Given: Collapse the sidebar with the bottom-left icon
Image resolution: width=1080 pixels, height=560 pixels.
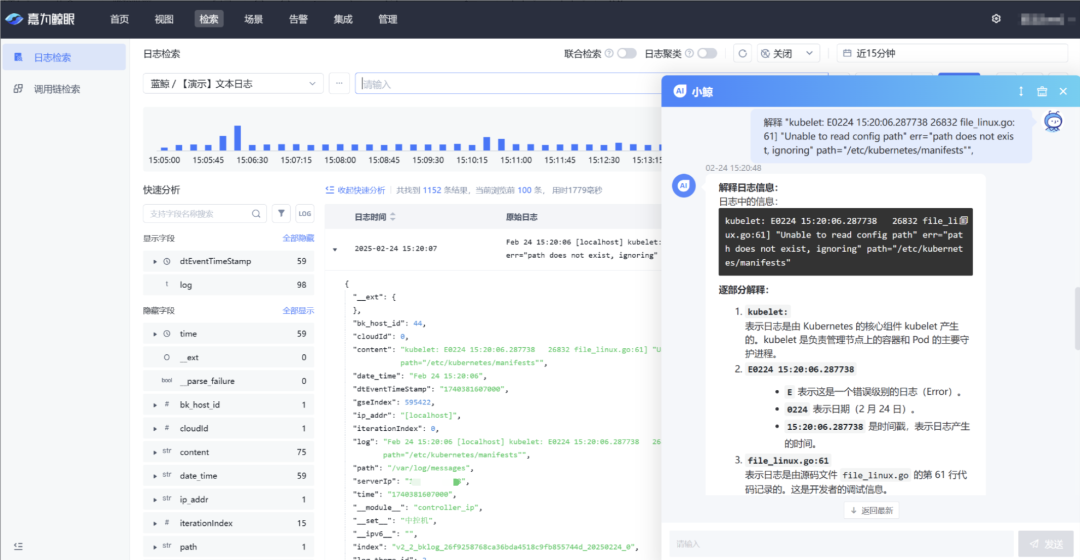Looking at the screenshot, I should (x=19, y=546).
